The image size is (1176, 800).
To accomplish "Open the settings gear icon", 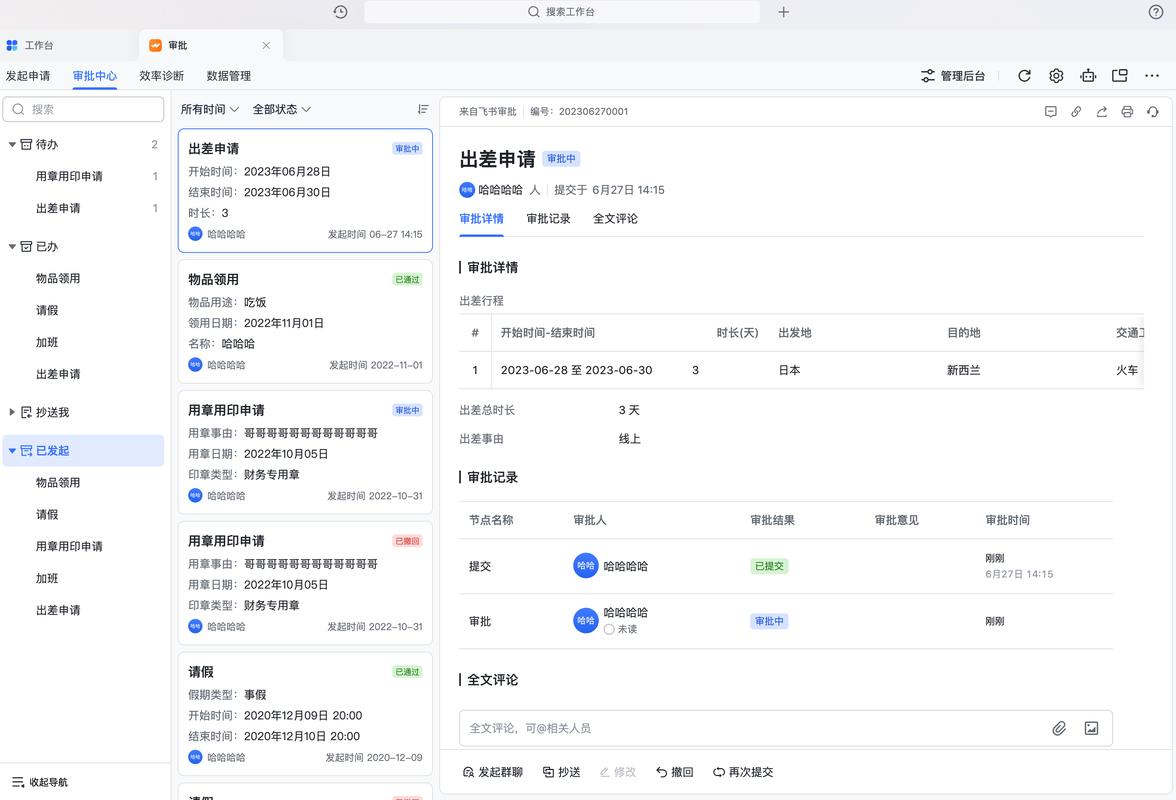I will click(x=1056, y=76).
